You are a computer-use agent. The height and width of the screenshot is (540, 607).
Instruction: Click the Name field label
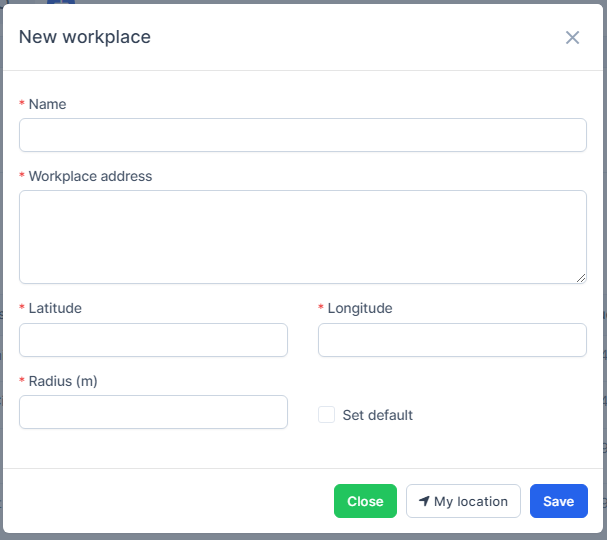47,104
